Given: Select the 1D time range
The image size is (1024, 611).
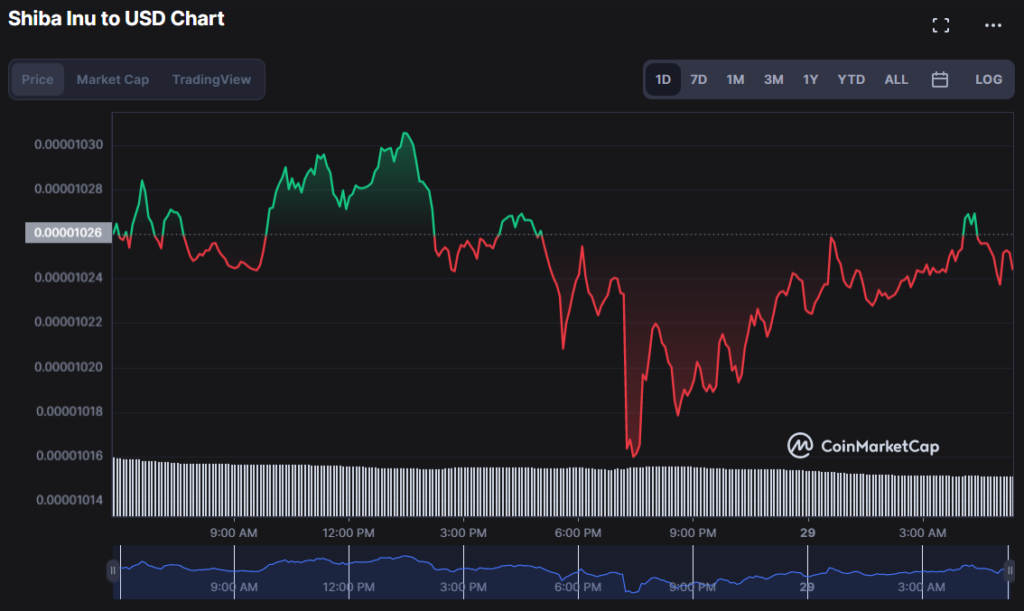Looking at the screenshot, I should coord(663,80).
